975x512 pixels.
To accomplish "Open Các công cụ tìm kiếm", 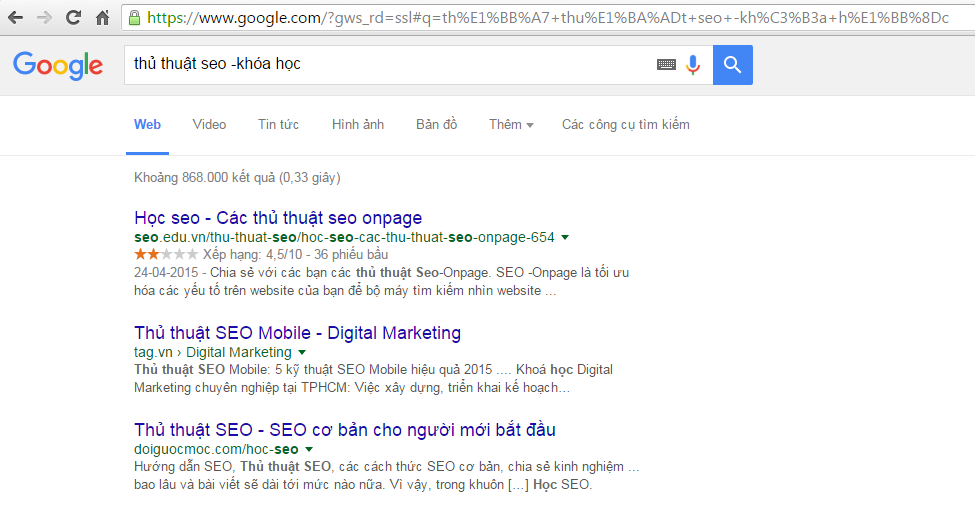I will click(x=626, y=124).
